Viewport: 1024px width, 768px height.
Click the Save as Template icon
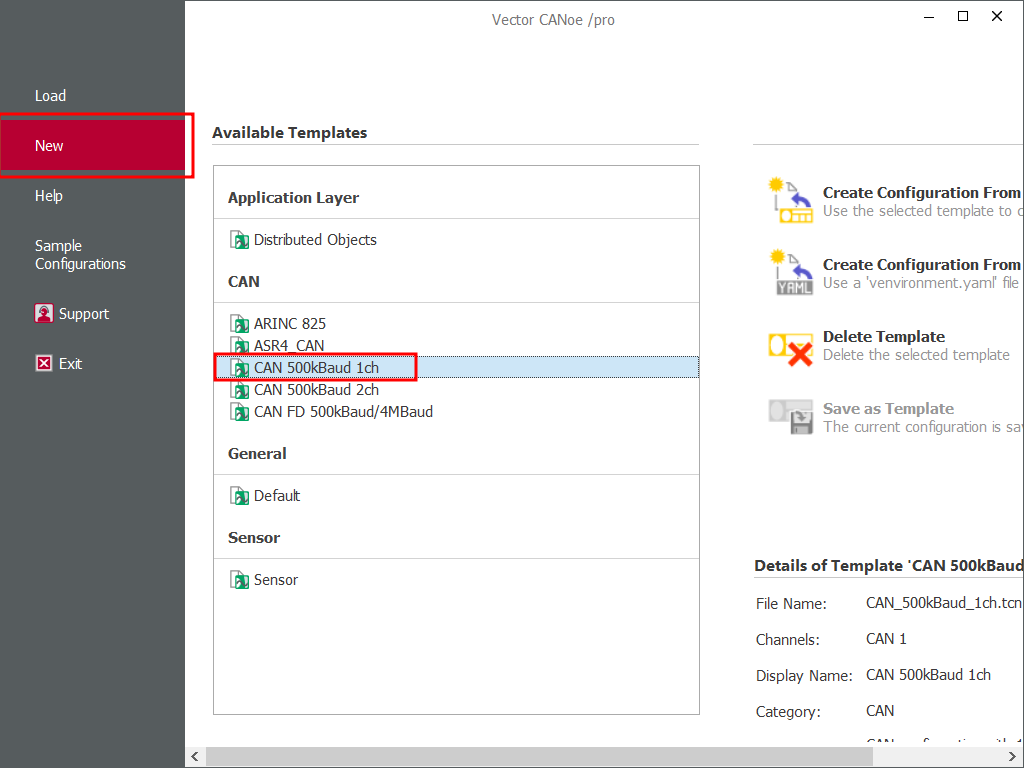point(791,417)
